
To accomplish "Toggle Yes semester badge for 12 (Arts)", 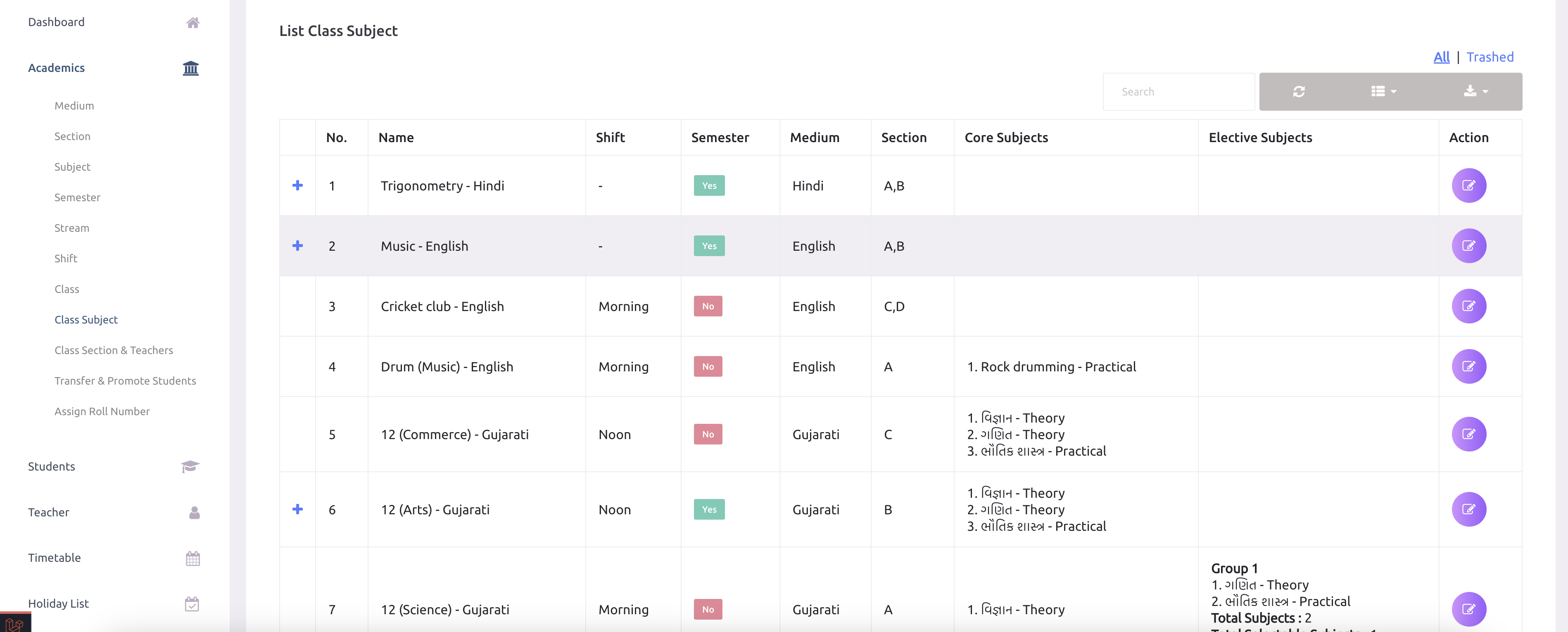I will pos(708,510).
